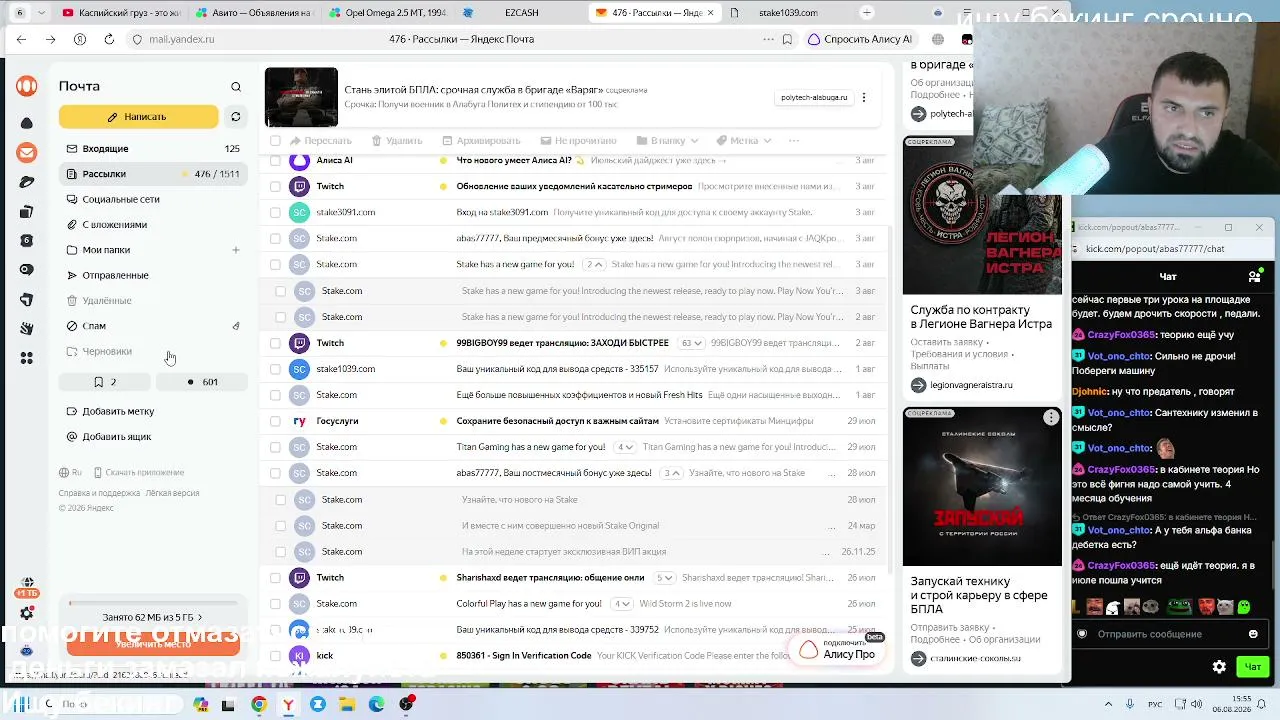Collapse the abas77777 bonus thread counter 3
The width and height of the screenshot is (1280, 720).
(671, 473)
